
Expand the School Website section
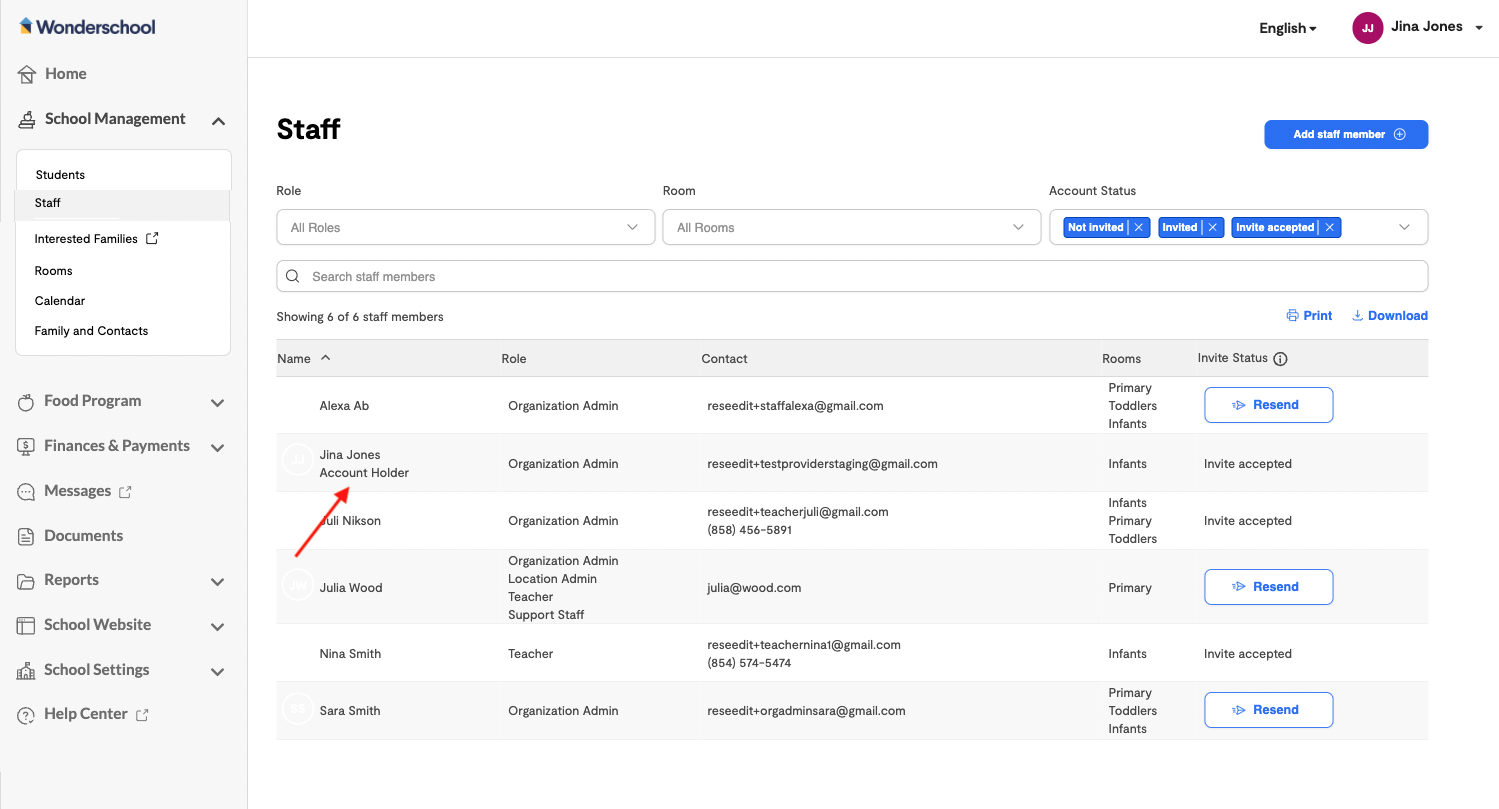(218, 627)
